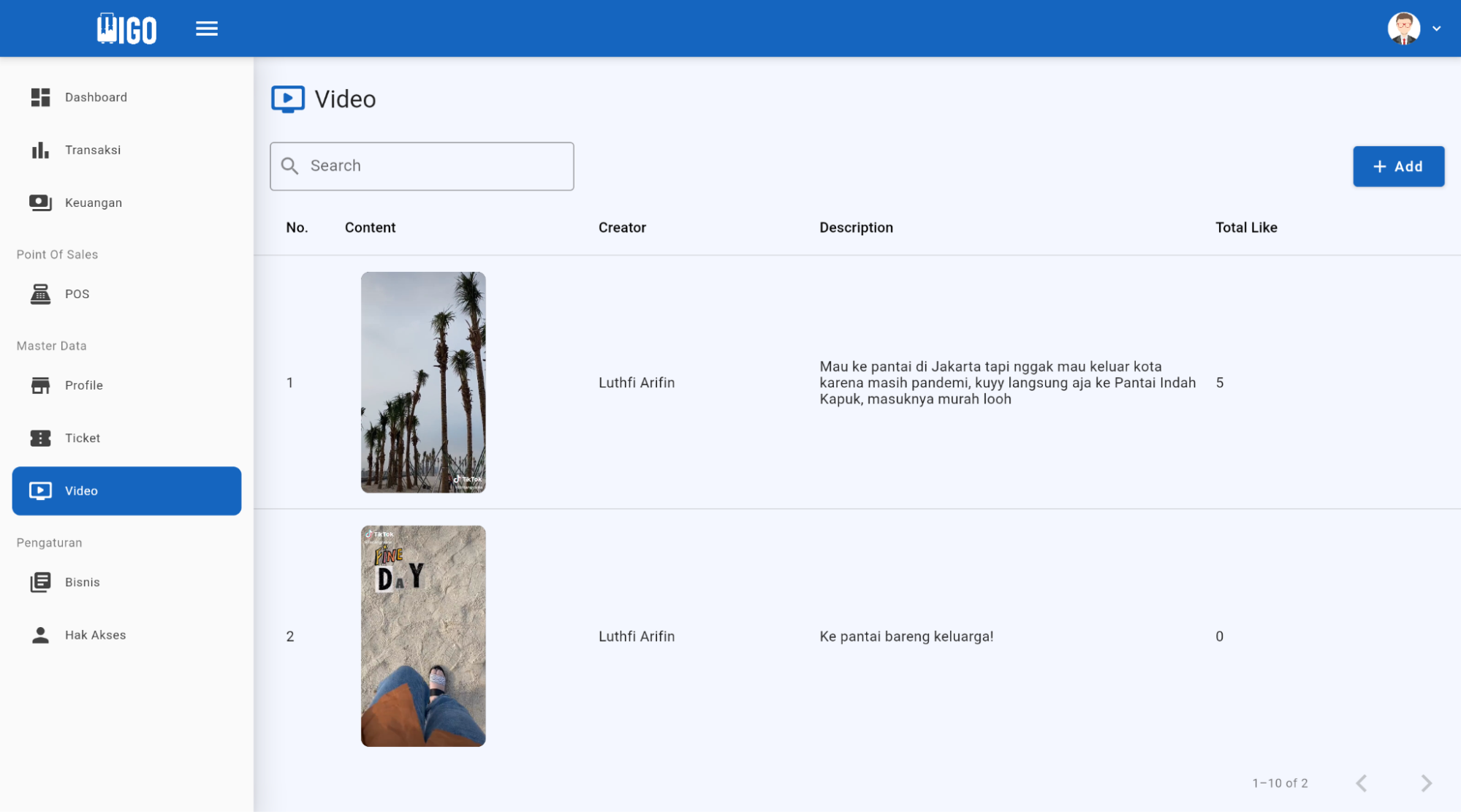Select the Profile store icon
The image size is (1461, 812).
click(40, 385)
